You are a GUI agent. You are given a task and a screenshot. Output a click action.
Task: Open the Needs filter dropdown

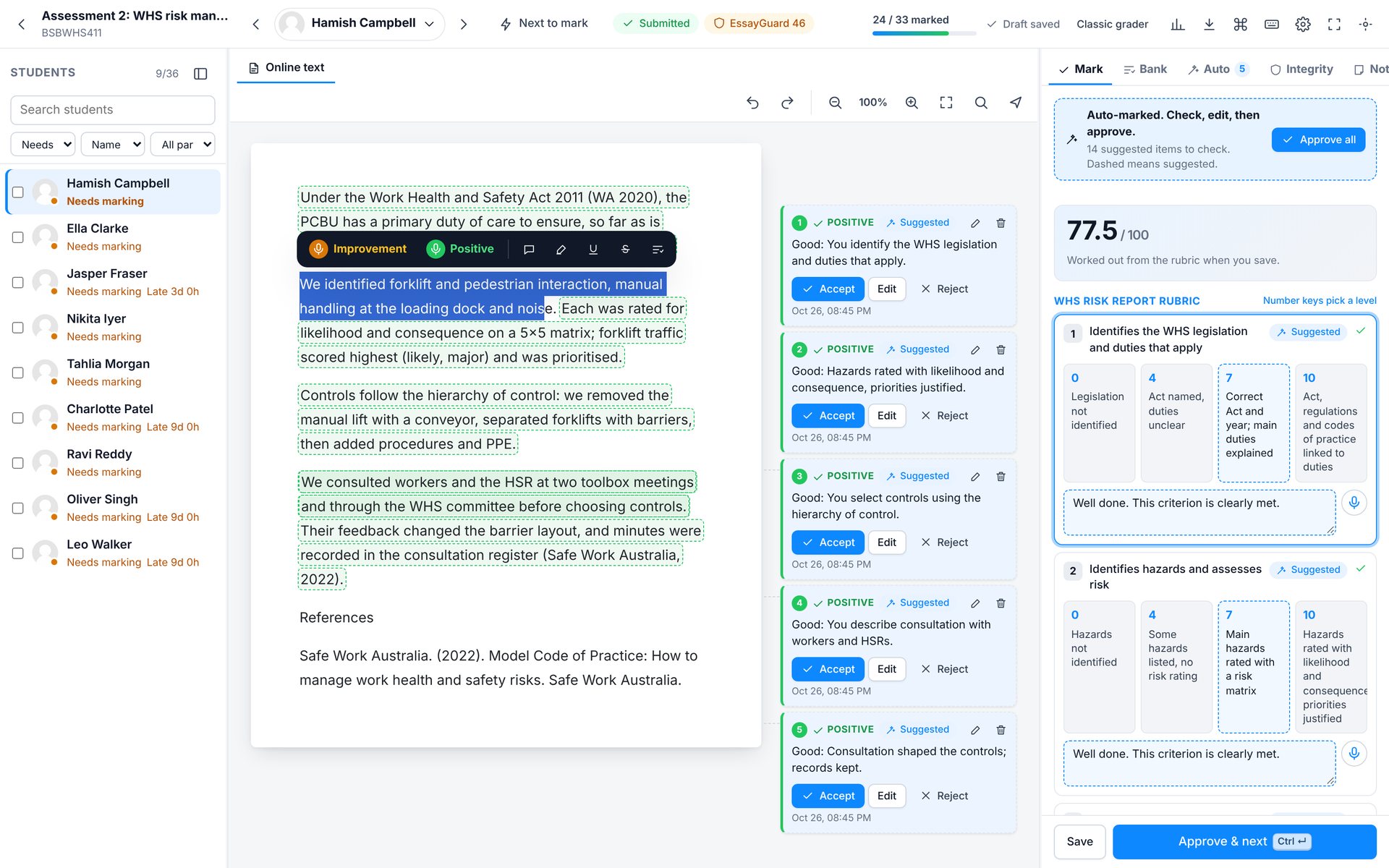[43, 145]
